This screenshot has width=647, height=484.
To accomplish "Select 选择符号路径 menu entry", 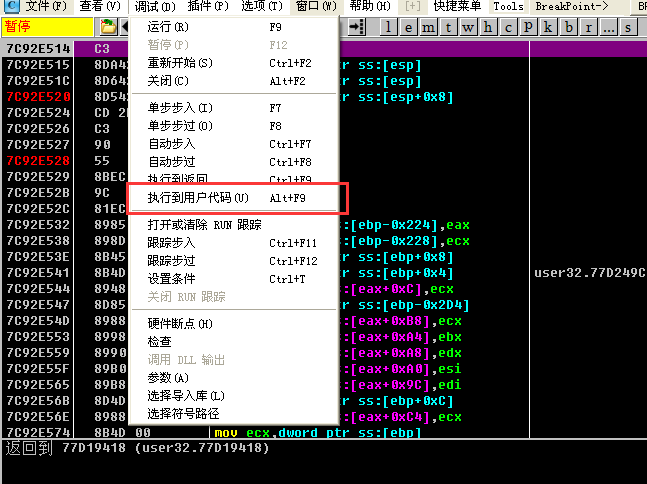I will click(x=234, y=413).
